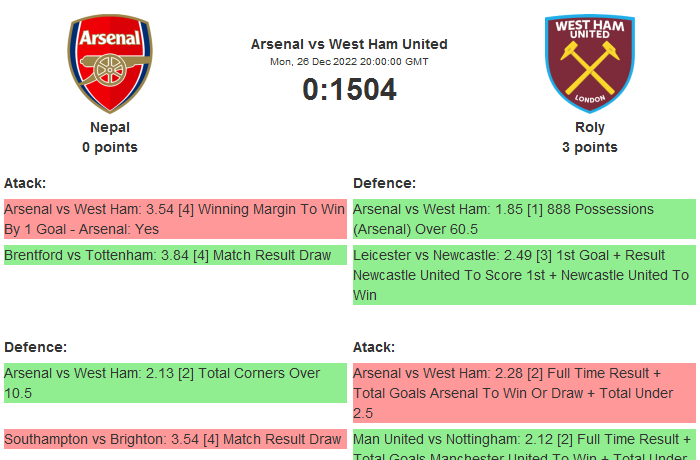Select the Man United vs Nottingham bet
The image size is (700, 460).
tap(524, 446)
